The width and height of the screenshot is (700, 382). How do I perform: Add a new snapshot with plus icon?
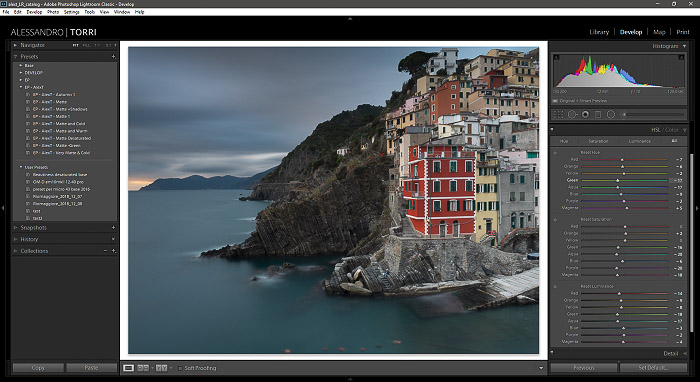[113, 228]
